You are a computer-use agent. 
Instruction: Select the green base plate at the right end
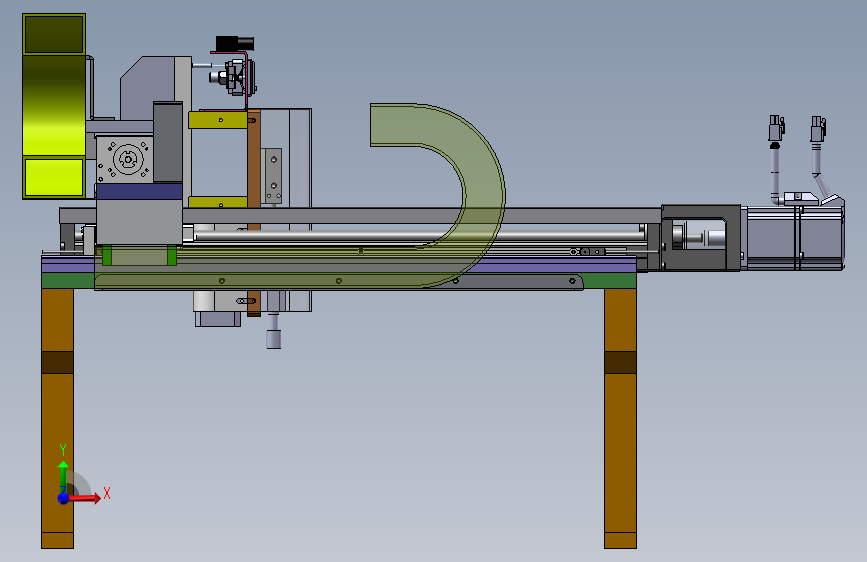pyautogui.click(x=609, y=280)
